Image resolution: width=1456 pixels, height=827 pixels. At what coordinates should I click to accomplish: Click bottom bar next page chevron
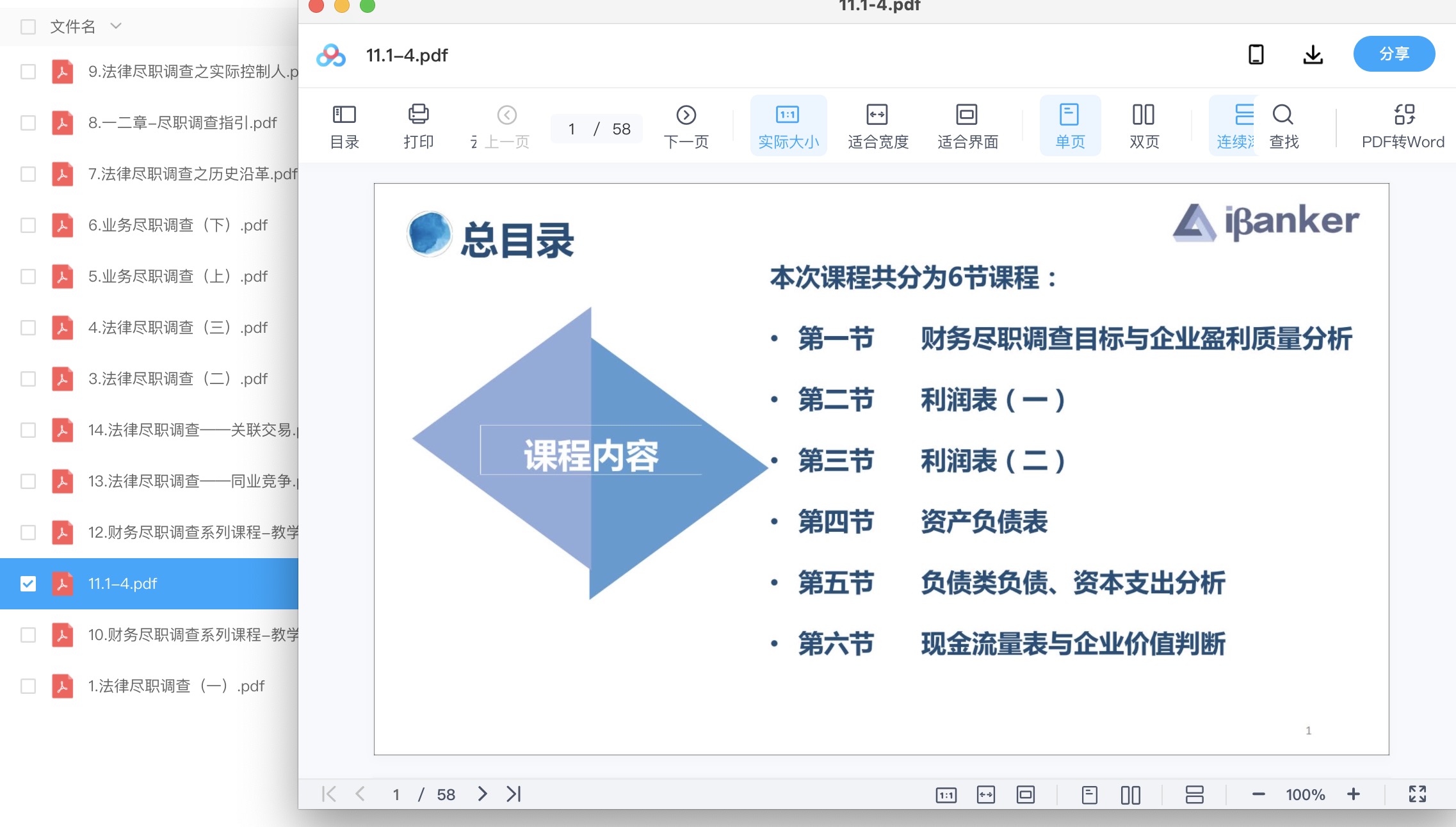click(x=482, y=794)
